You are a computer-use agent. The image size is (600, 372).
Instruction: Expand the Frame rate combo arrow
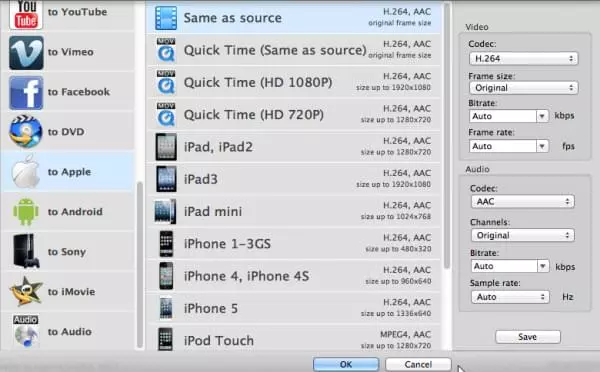pos(542,146)
